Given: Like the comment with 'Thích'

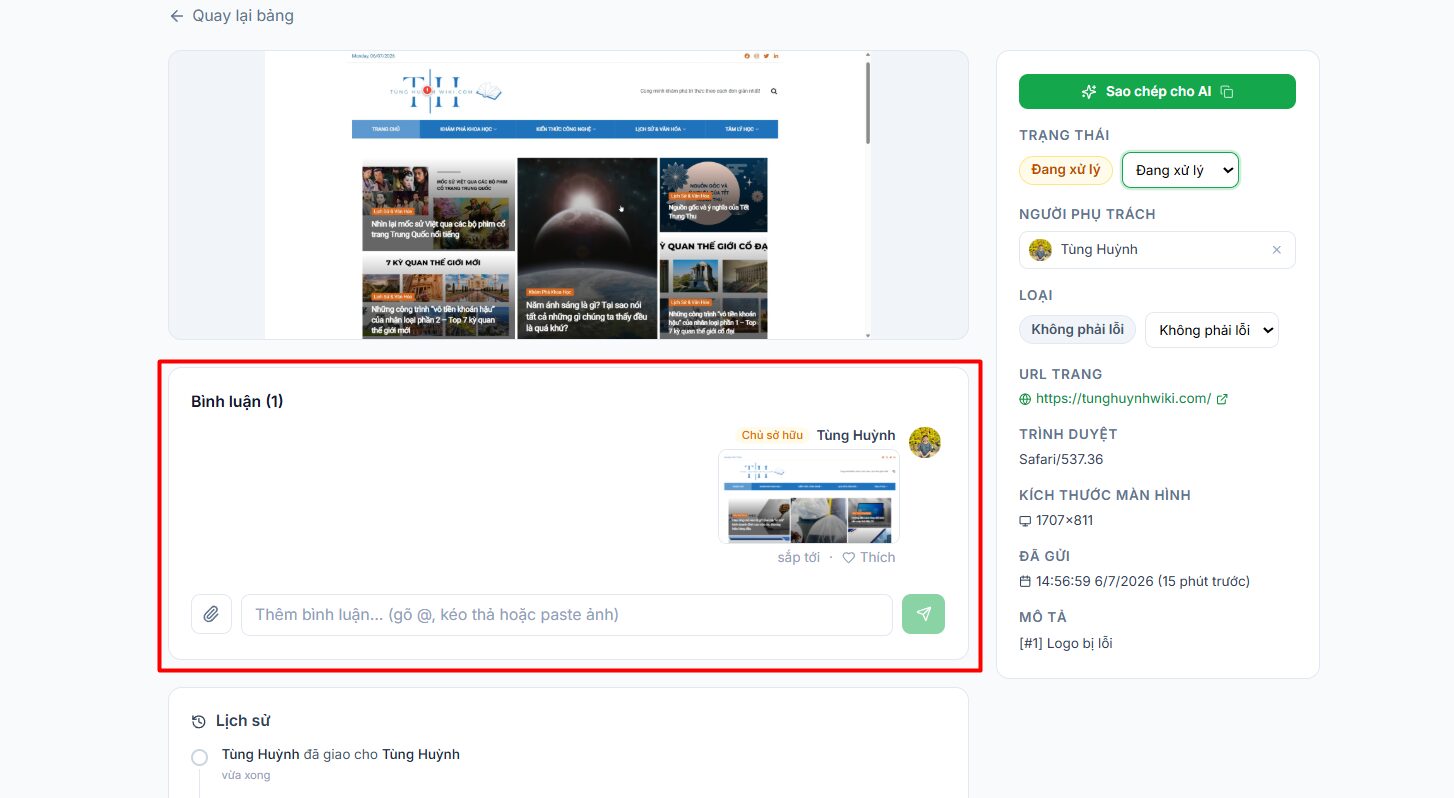Looking at the screenshot, I should pos(869,557).
